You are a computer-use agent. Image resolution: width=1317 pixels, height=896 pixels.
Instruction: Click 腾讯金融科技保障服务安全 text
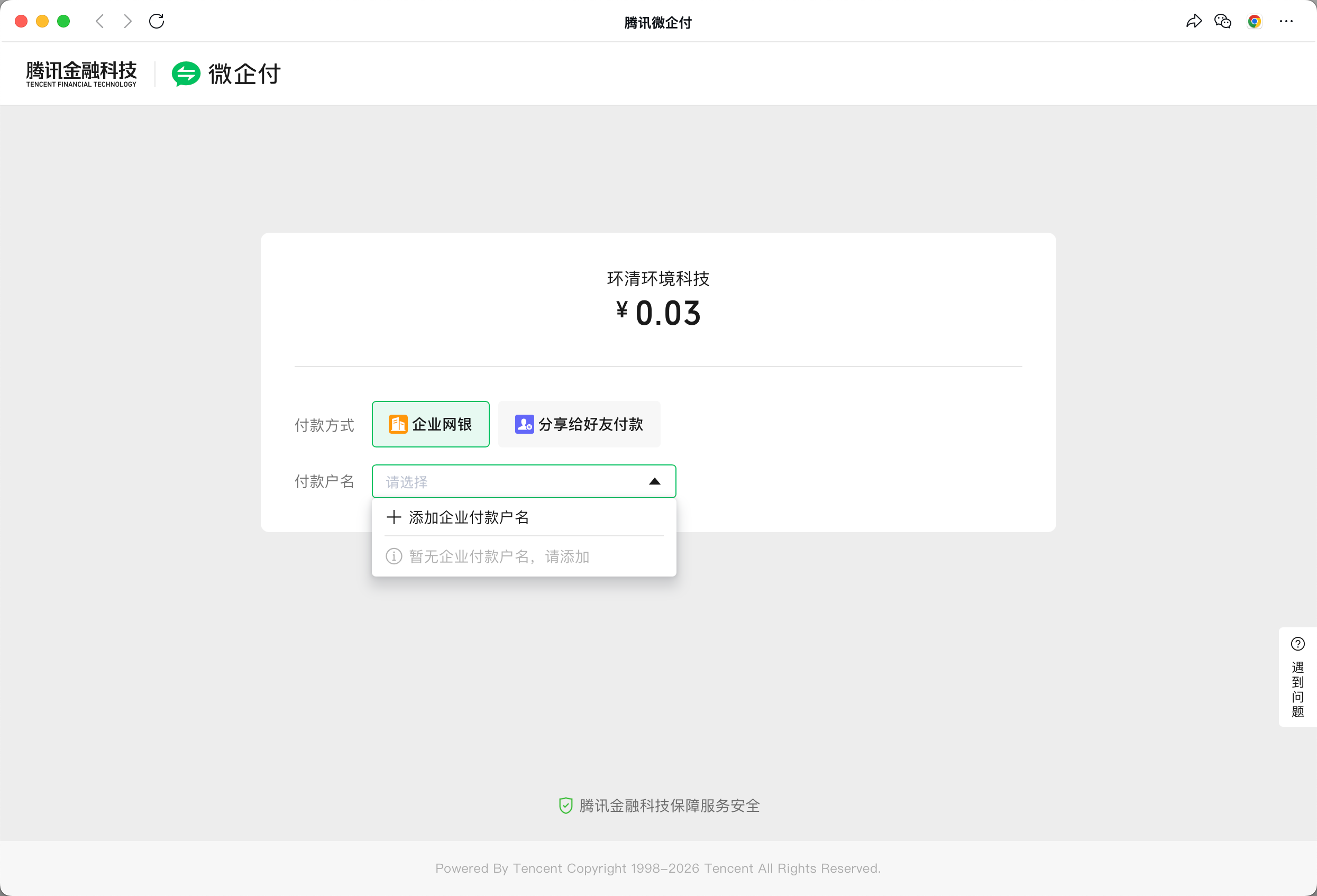tap(669, 806)
